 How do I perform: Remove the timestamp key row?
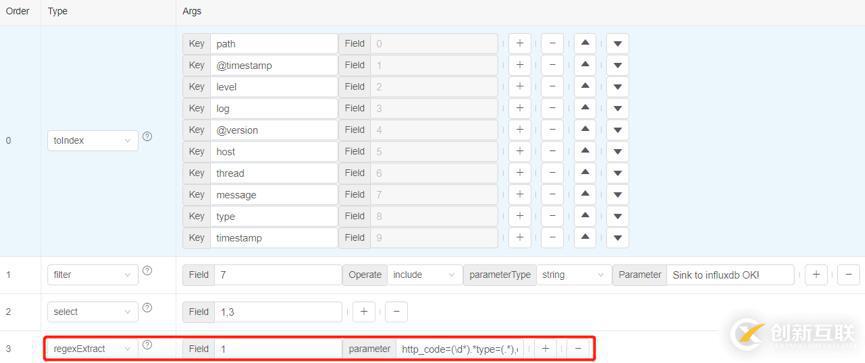tap(552, 238)
